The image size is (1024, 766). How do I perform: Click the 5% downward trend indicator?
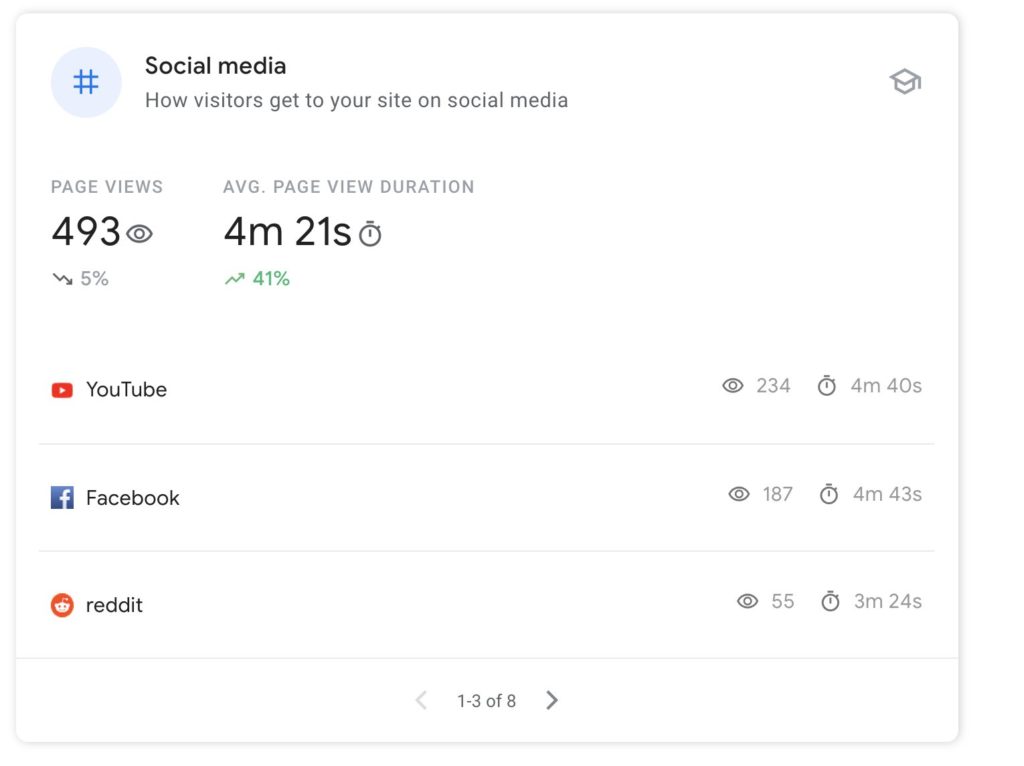[80, 279]
